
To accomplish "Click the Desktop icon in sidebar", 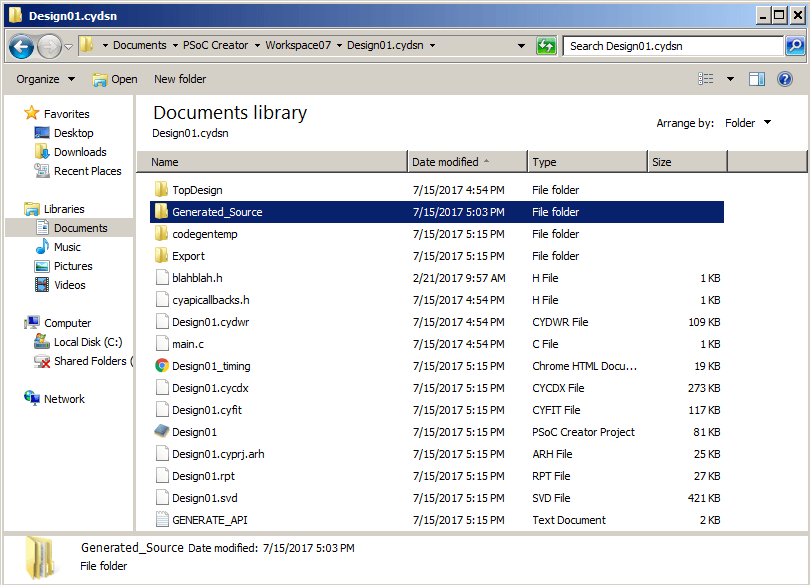I will (x=42, y=133).
